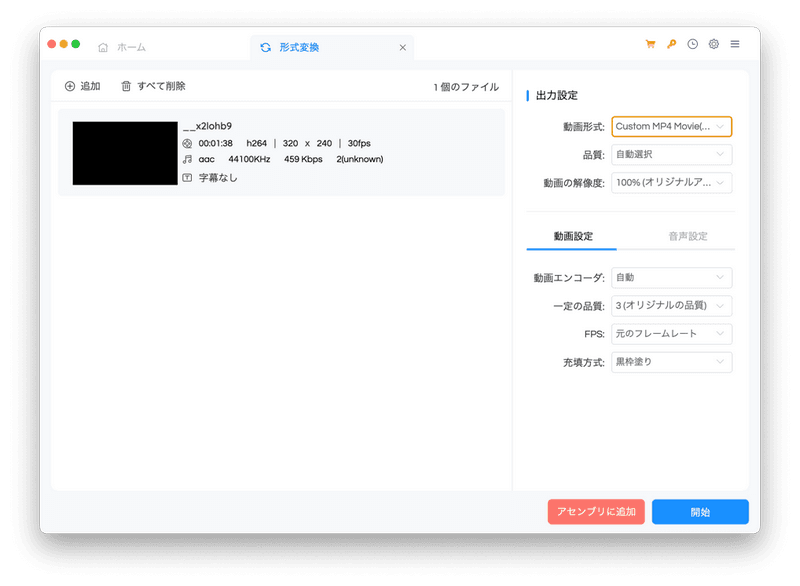The image size is (800, 586).
Task: Click the blue 開始 button
Action: (700, 512)
